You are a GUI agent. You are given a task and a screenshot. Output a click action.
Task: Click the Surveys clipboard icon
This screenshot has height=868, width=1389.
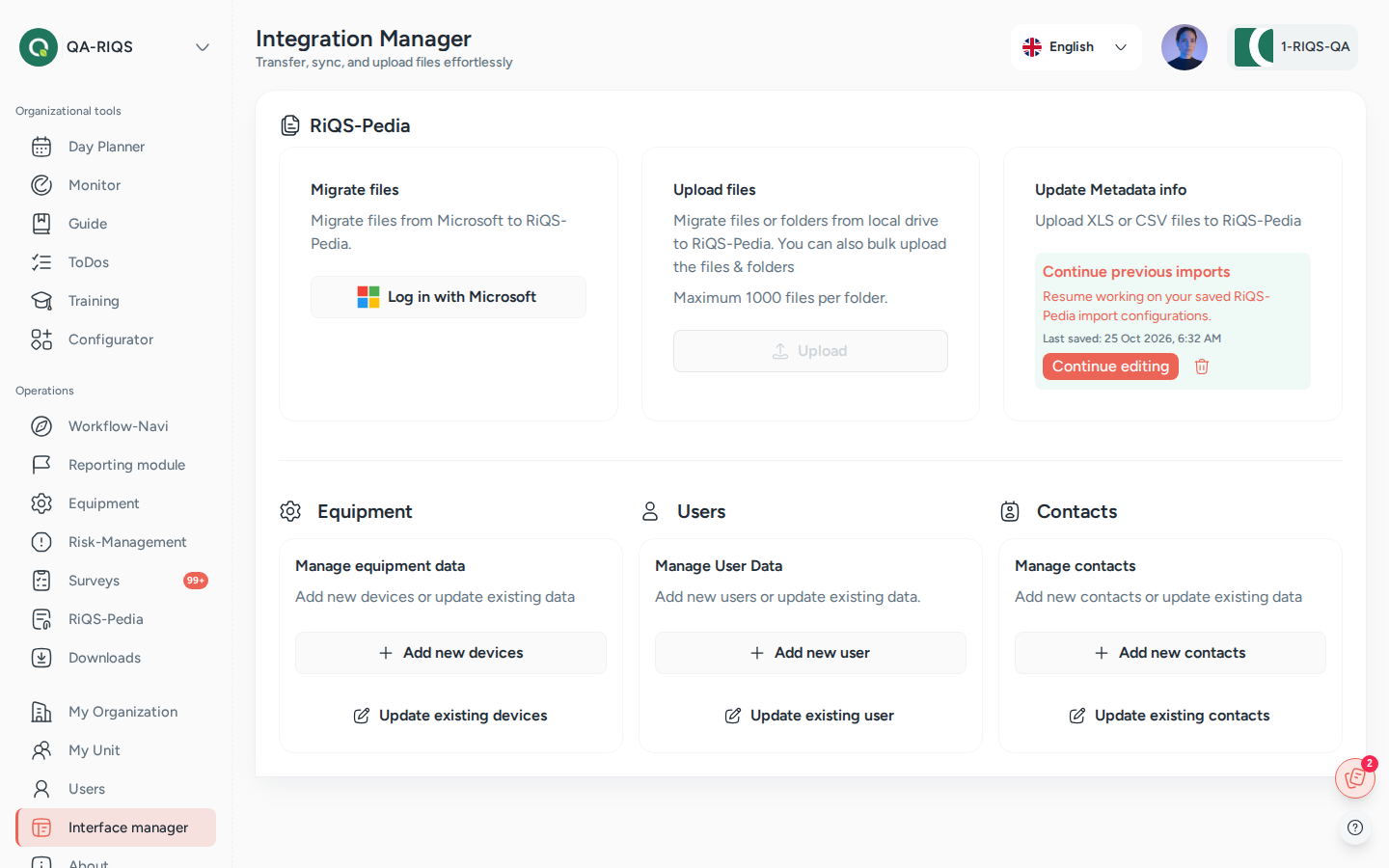[41, 581]
